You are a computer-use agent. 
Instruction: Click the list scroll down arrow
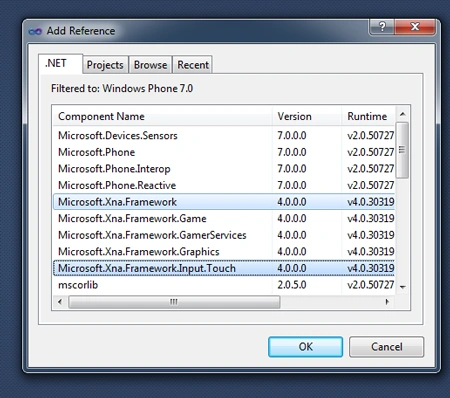coord(403,287)
